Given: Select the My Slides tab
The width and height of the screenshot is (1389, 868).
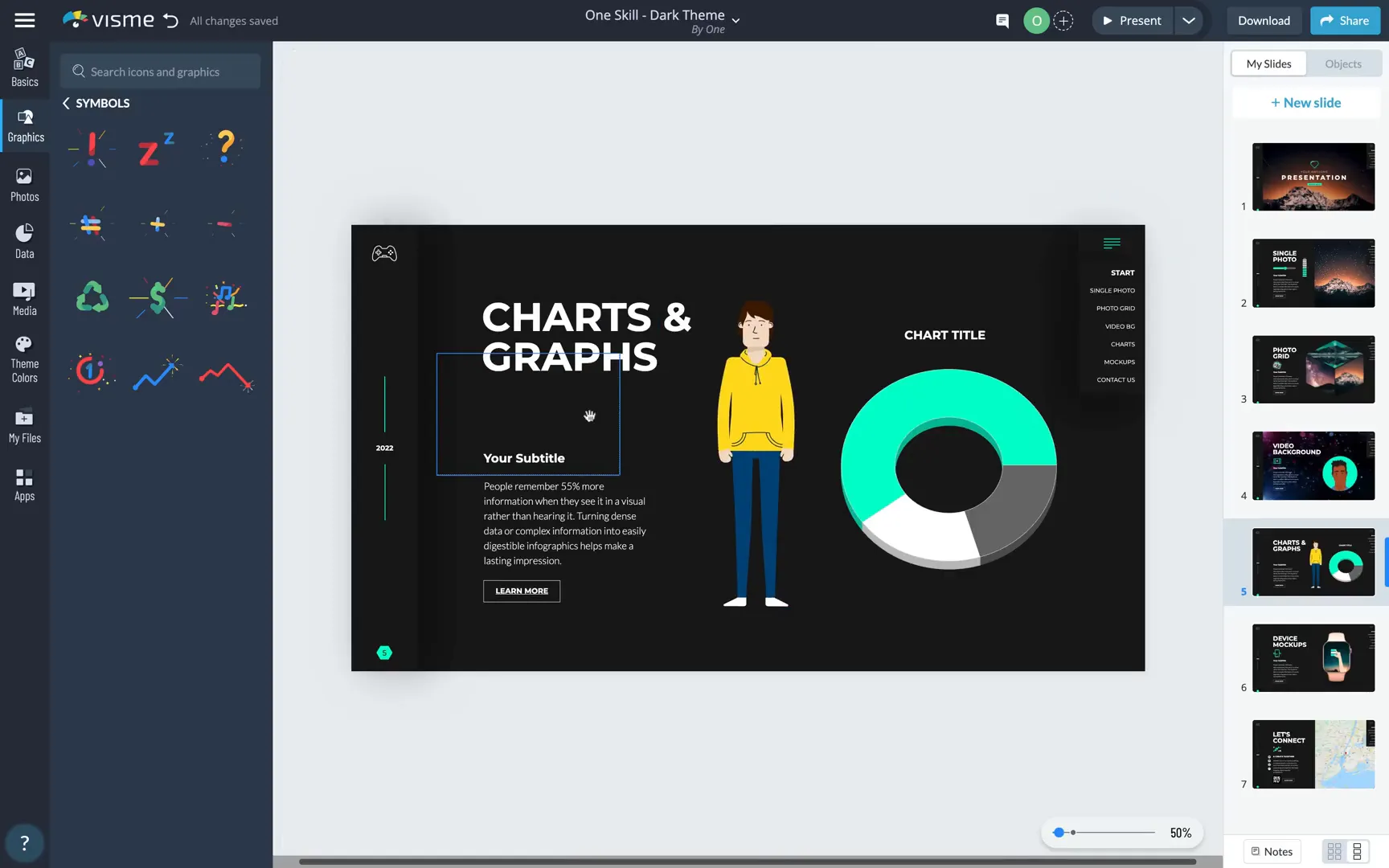Looking at the screenshot, I should (1268, 63).
